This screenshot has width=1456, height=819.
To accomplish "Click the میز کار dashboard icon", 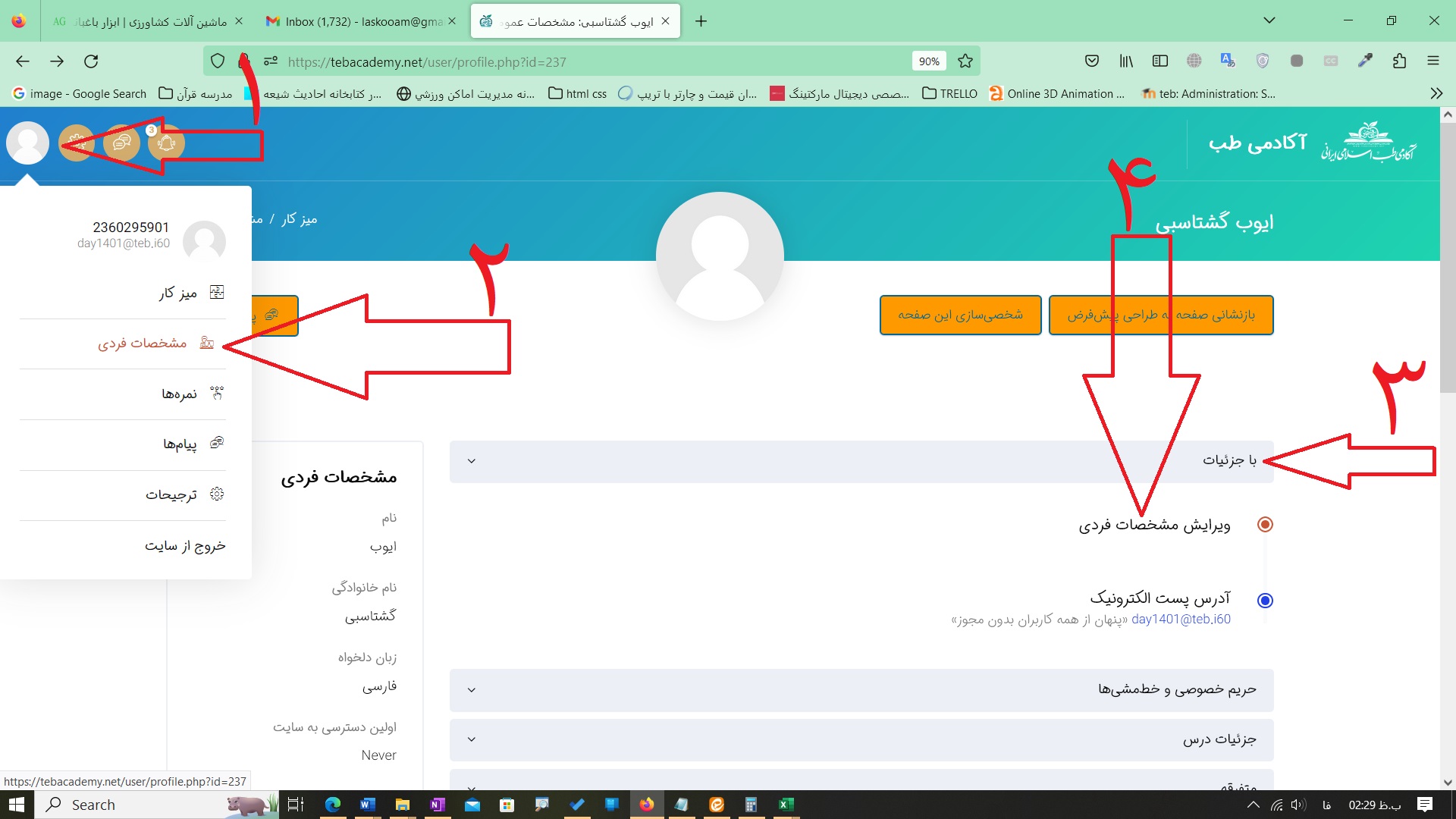I will coord(216,293).
